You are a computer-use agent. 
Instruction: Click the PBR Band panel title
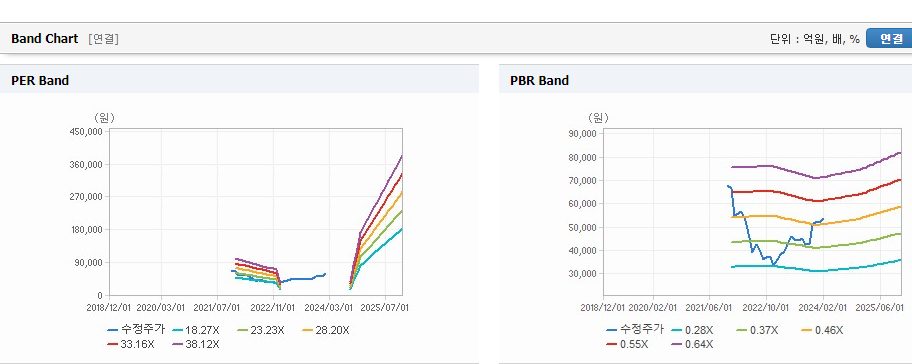point(539,81)
